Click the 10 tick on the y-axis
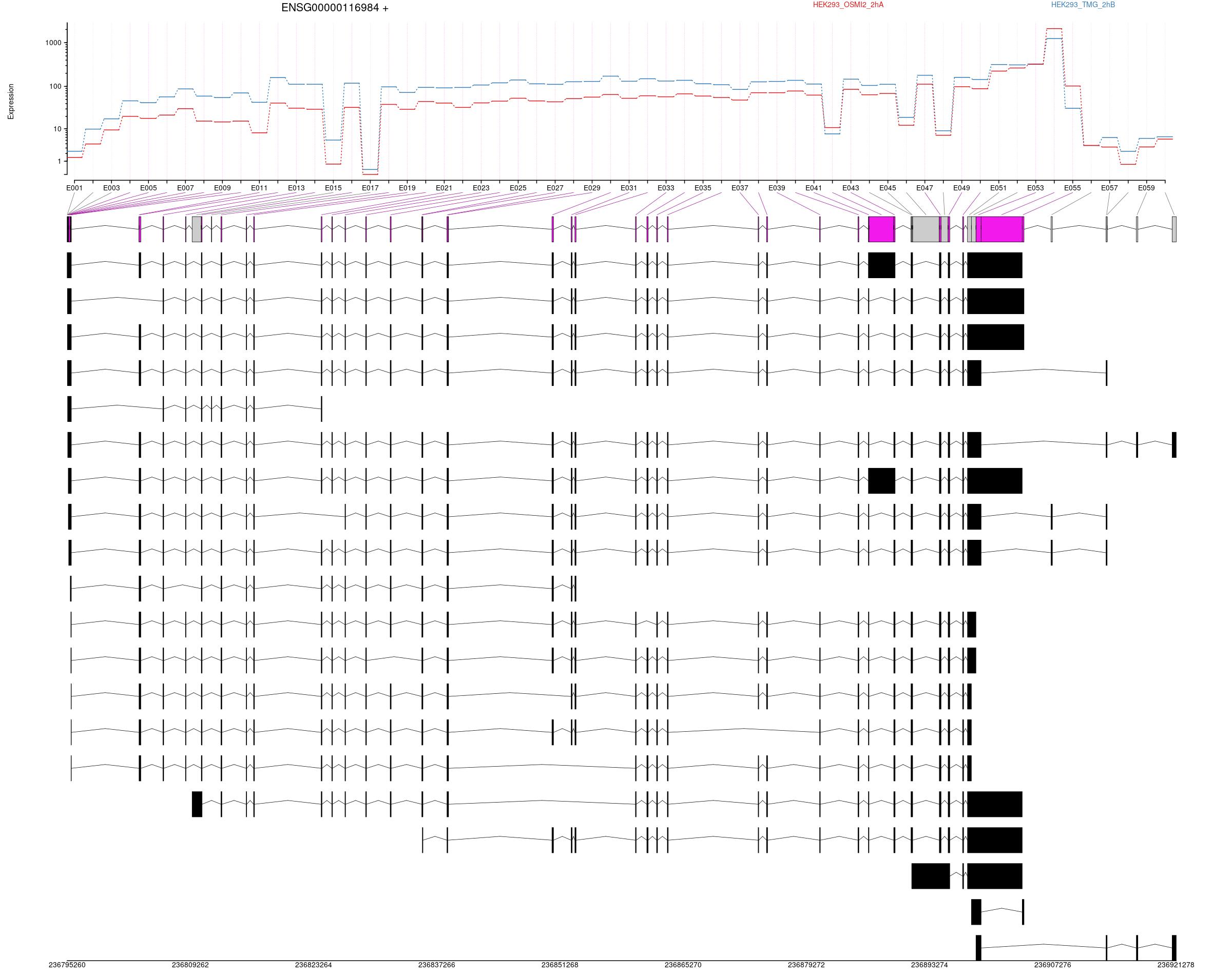Image resolution: width=1232 pixels, height=975 pixels. (x=57, y=129)
